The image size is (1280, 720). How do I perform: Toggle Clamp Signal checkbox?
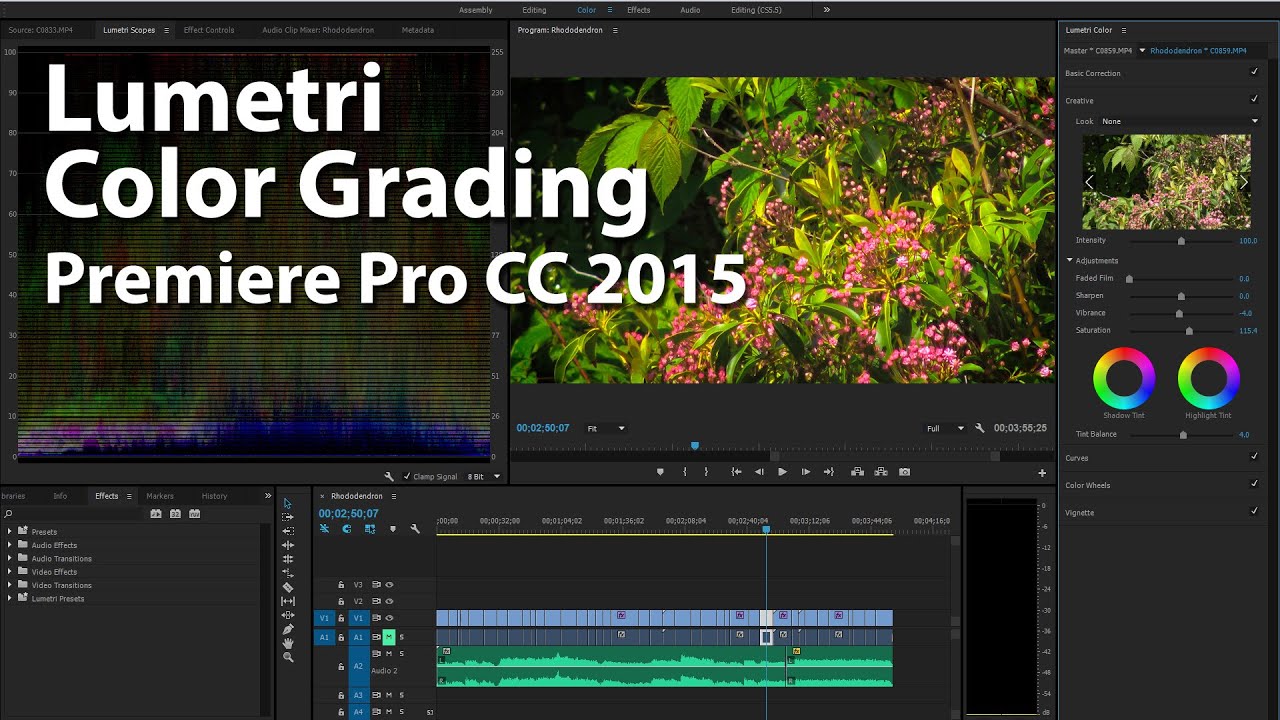tap(406, 477)
